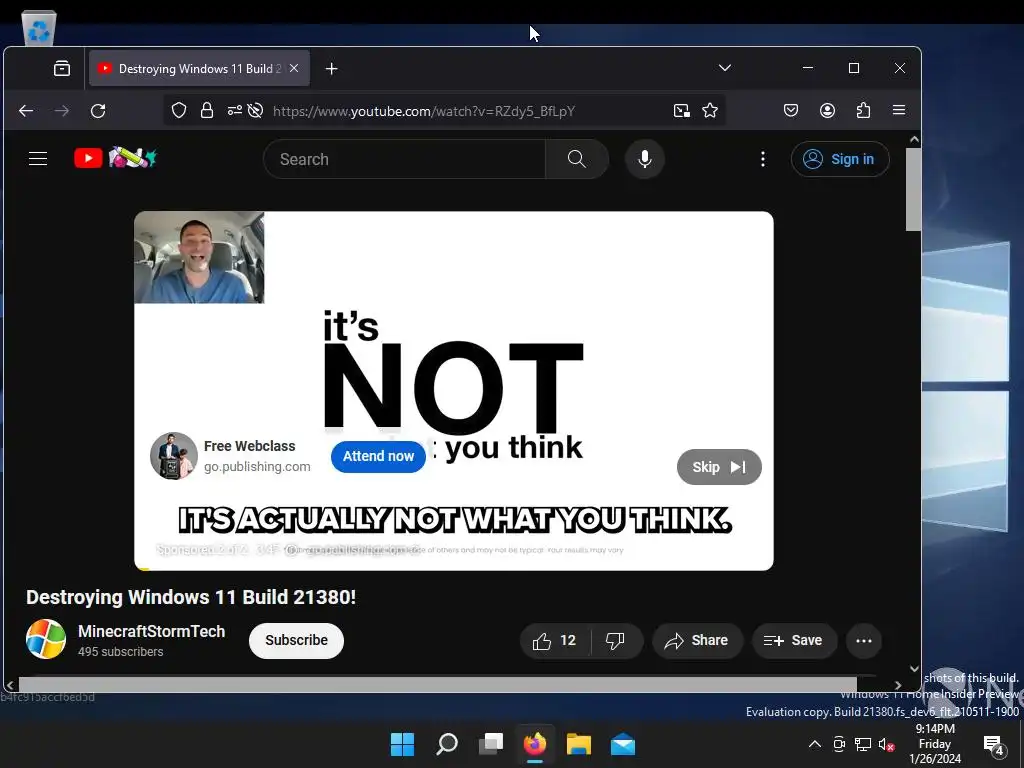Viewport: 1024px width, 768px height.
Task: Share this video
Action: tap(697, 641)
